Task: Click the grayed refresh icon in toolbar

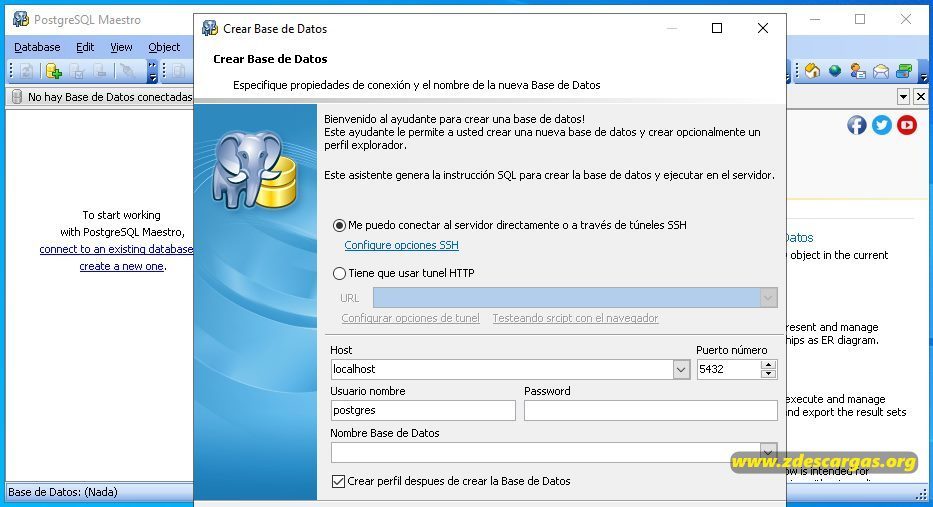Action: [x=26, y=71]
